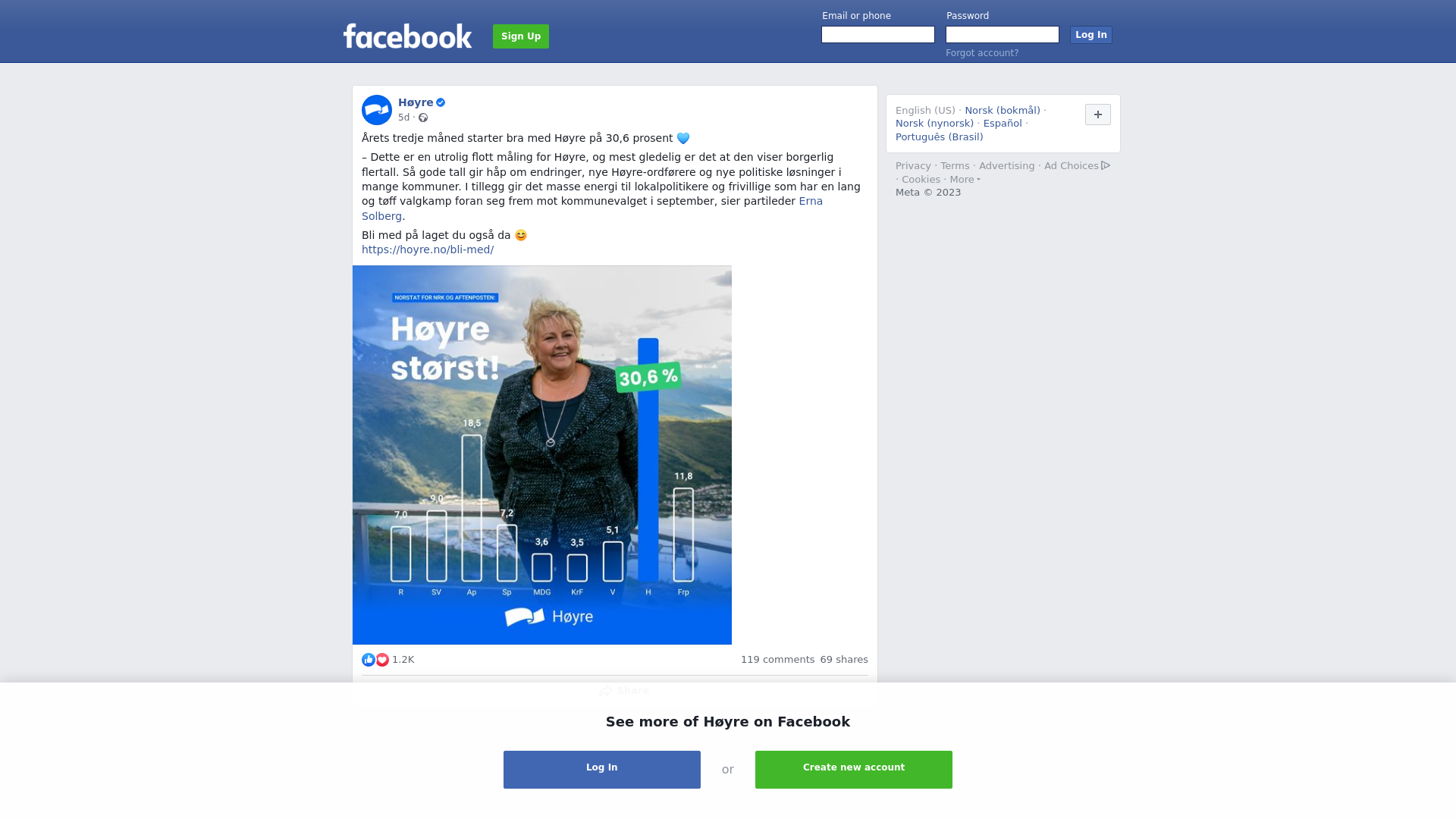Click the Facebook logo in header
Viewport: 1456px width, 819px height.
coord(407,36)
